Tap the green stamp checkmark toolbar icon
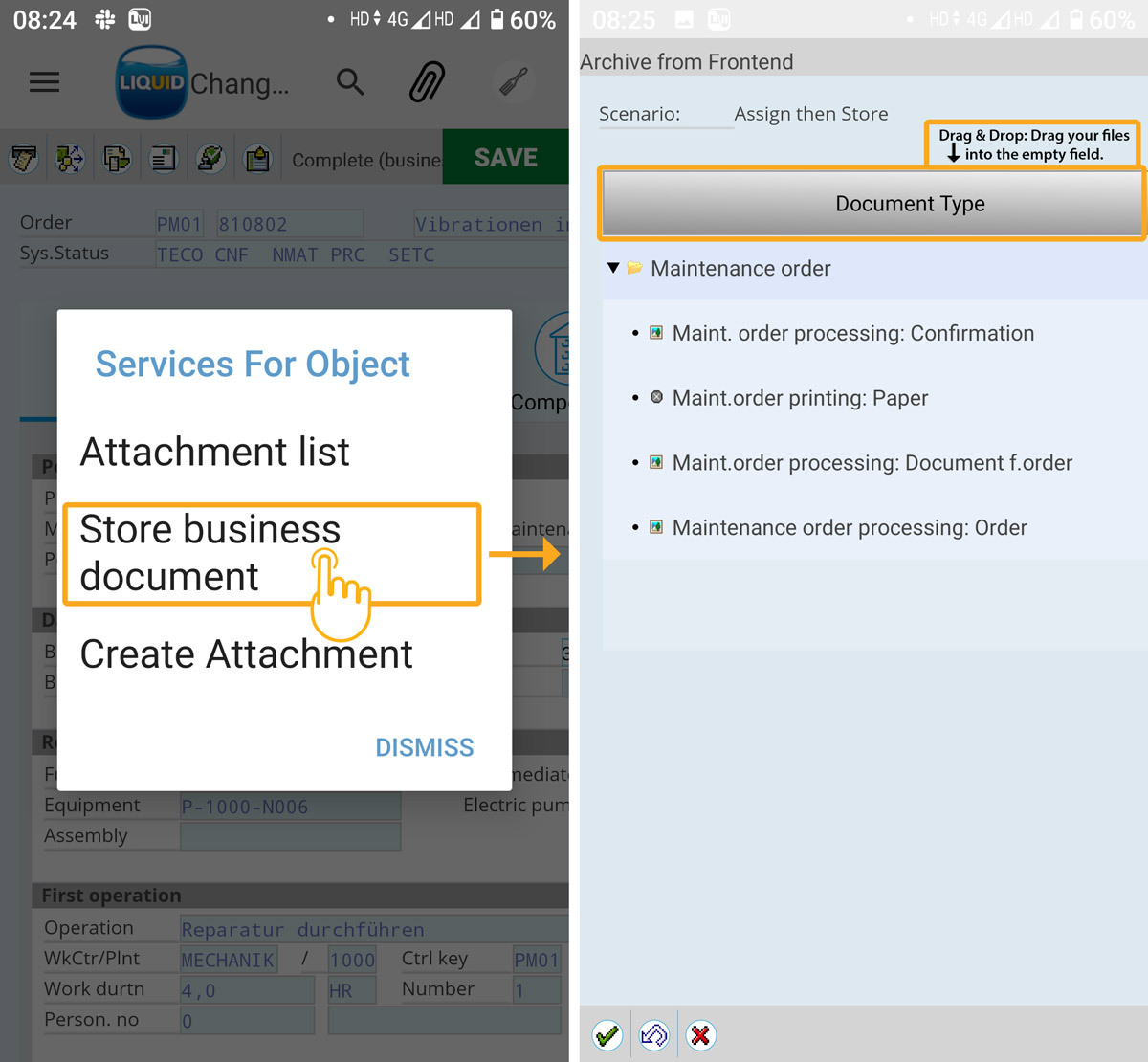The image size is (1148, 1062). tap(210, 159)
